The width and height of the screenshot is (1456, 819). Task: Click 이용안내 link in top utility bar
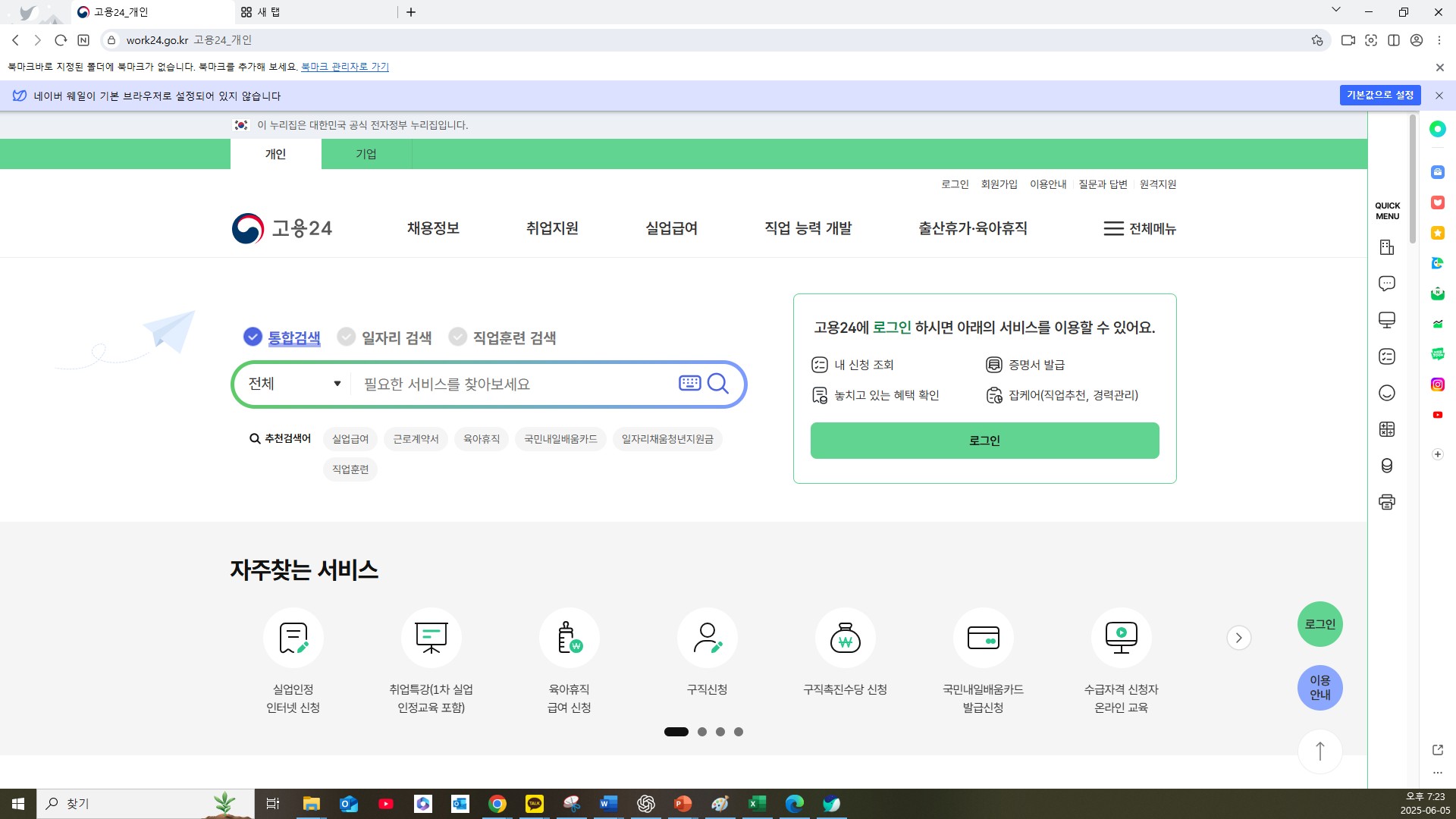1048,184
